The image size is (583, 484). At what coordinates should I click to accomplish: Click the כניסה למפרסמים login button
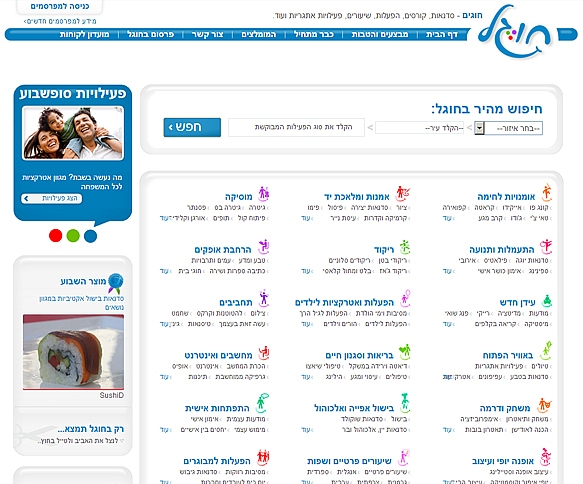[60, 6]
